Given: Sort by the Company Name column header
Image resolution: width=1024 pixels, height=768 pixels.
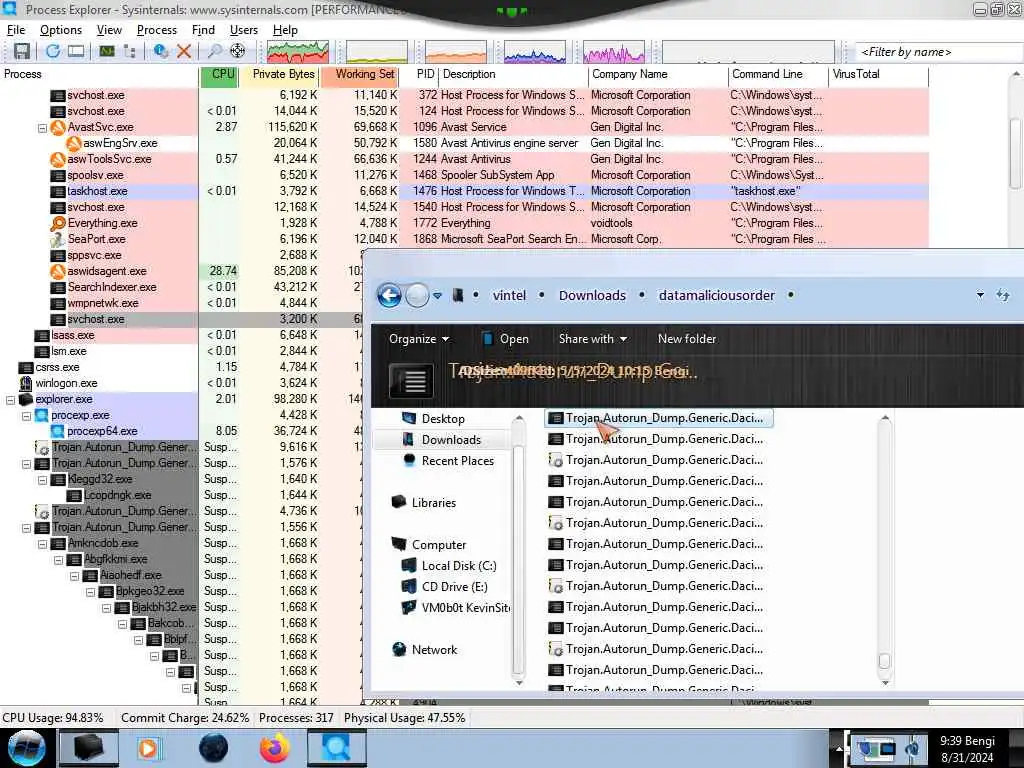Looking at the screenshot, I should click(658, 74).
